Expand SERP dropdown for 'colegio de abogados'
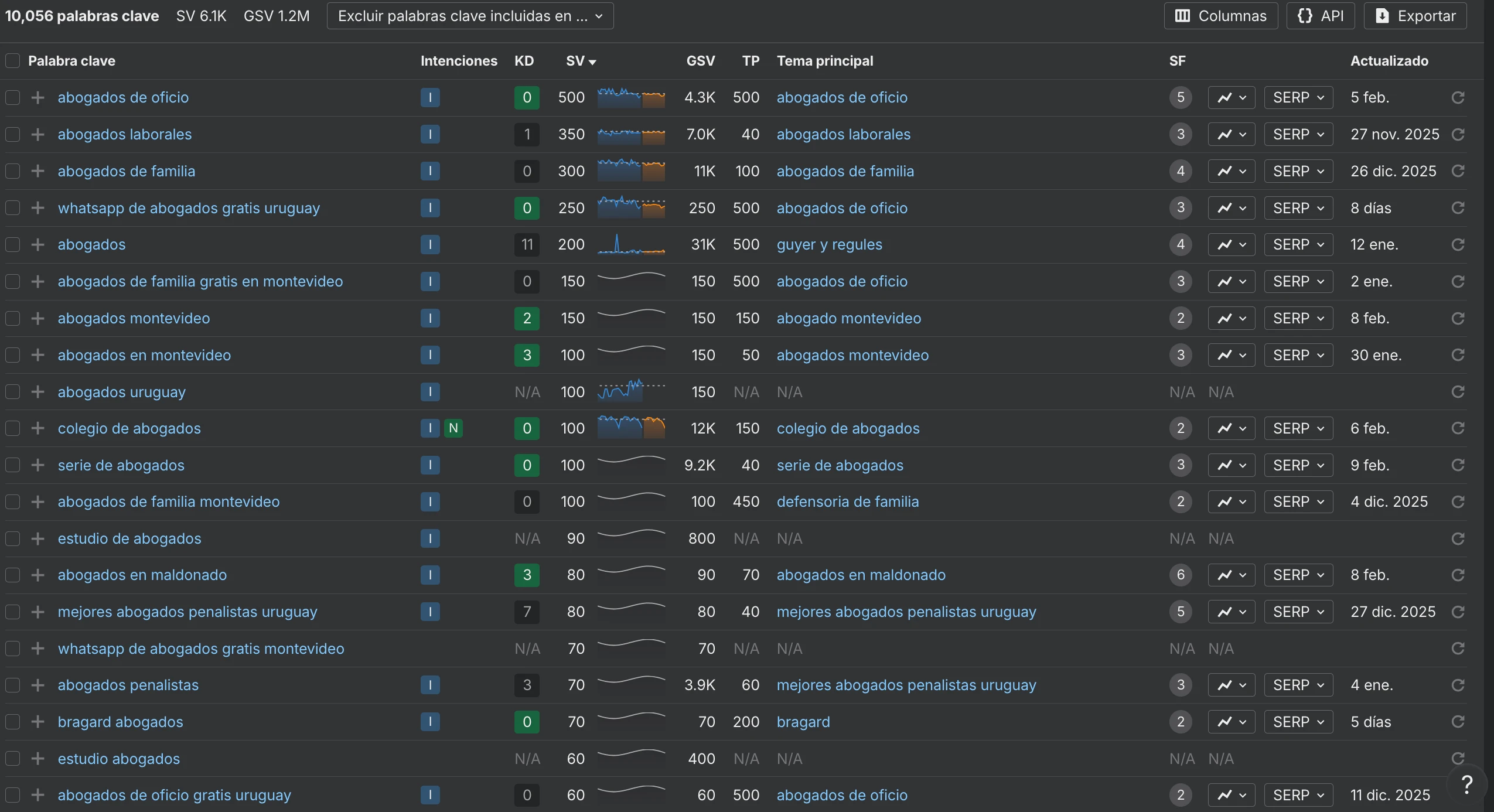This screenshot has height=812, width=1494. [1298, 428]
